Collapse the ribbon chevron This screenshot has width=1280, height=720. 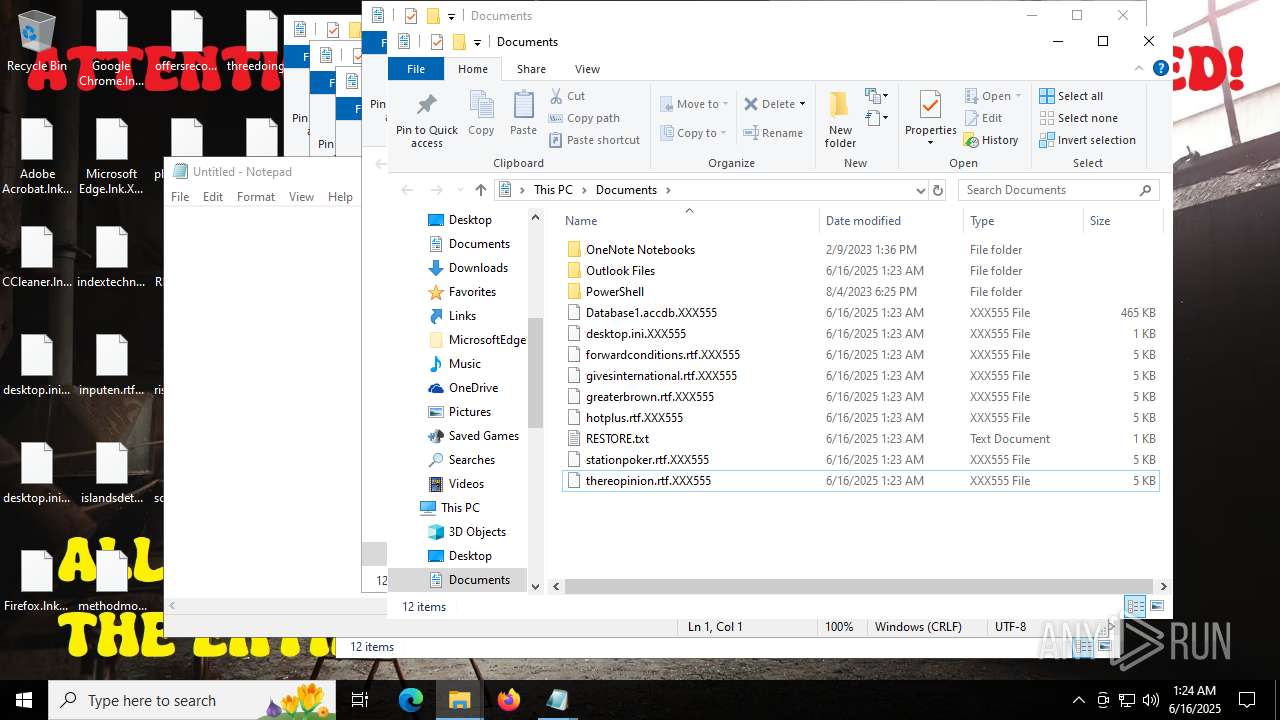coord(1139,69)
